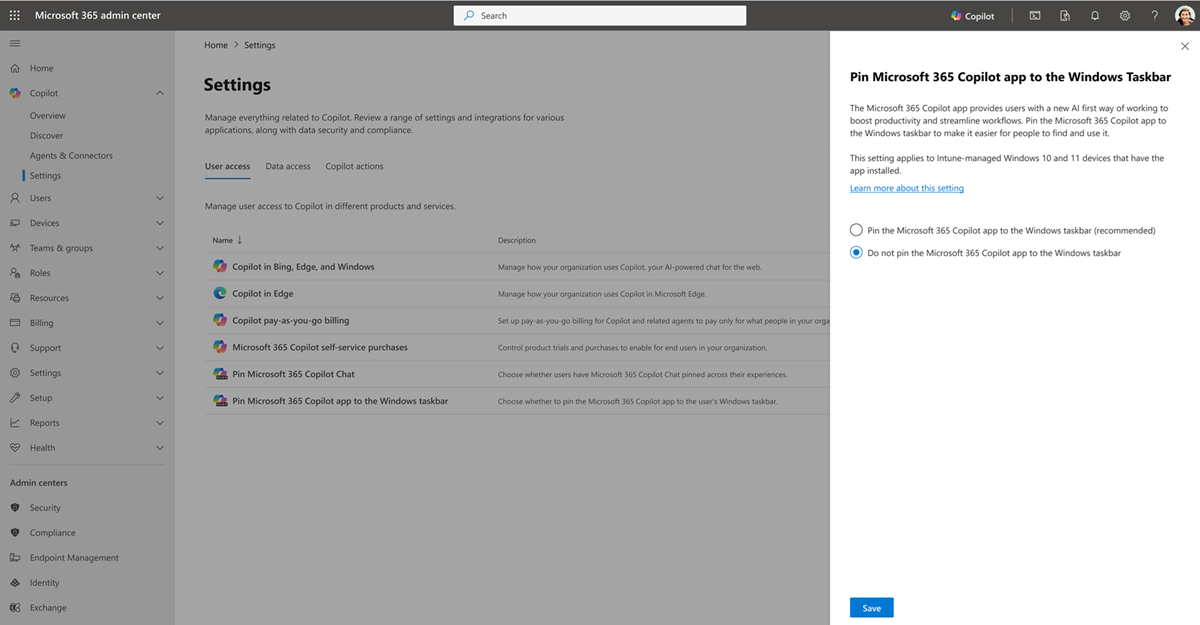Click the Microsoft 365 admin center title

(x=98, y=16)
